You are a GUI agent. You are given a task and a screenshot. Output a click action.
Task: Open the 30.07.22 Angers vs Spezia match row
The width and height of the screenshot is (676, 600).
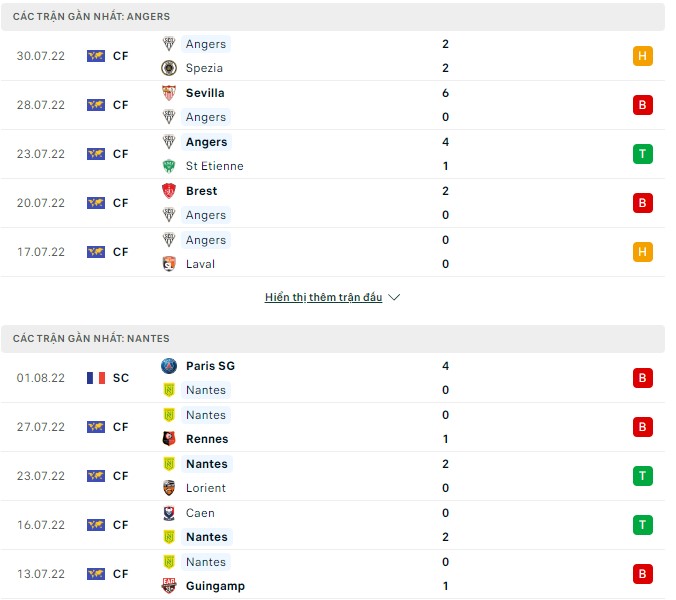[330, 56]
